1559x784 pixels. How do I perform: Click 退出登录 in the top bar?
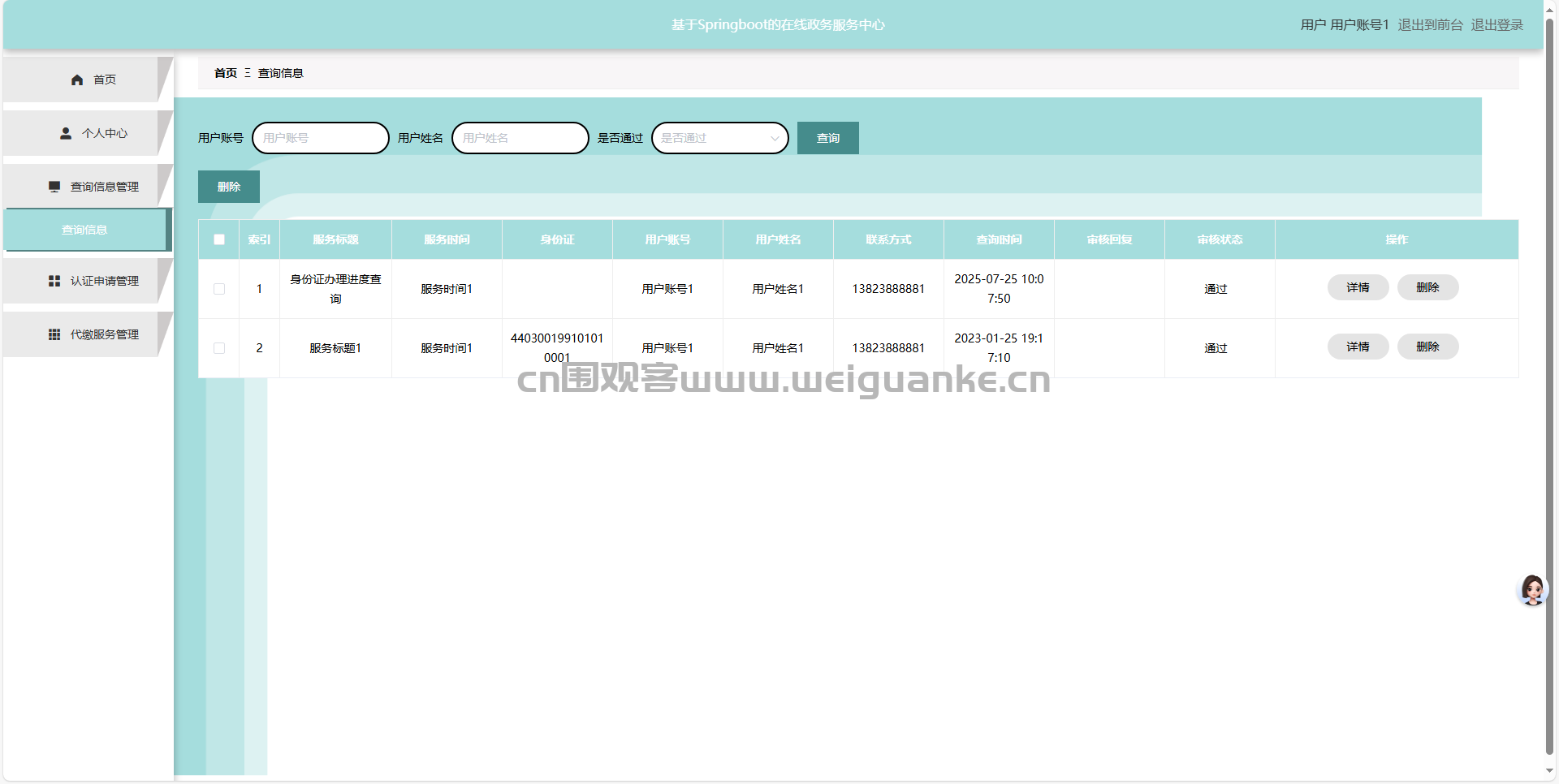(x=1496, y=25)
